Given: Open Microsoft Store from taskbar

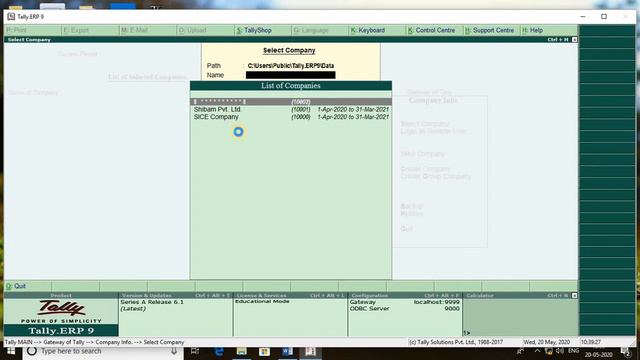Looking at the screenshot, I should coord(264,351).
